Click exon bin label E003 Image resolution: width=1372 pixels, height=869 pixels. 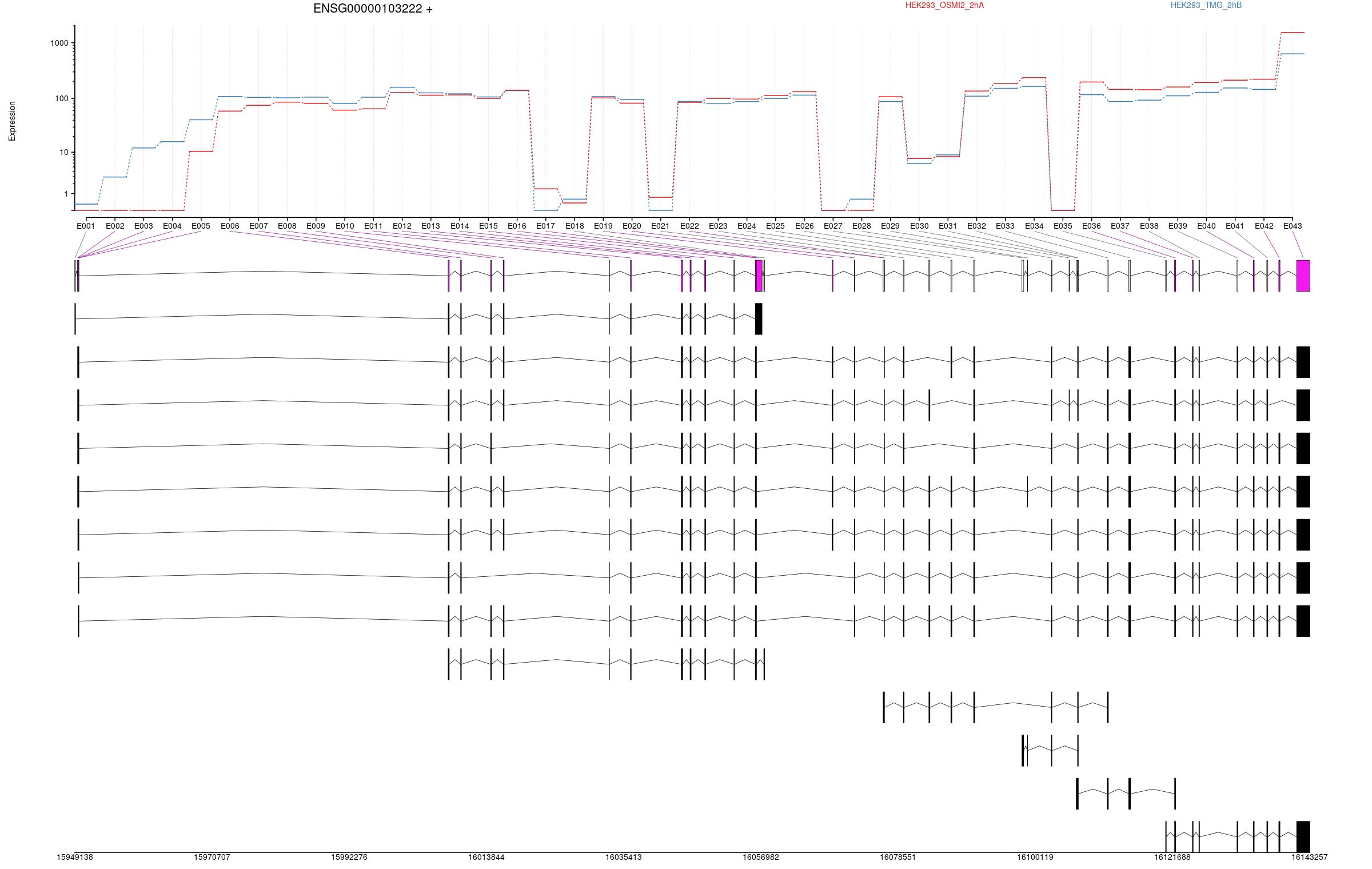143,226
